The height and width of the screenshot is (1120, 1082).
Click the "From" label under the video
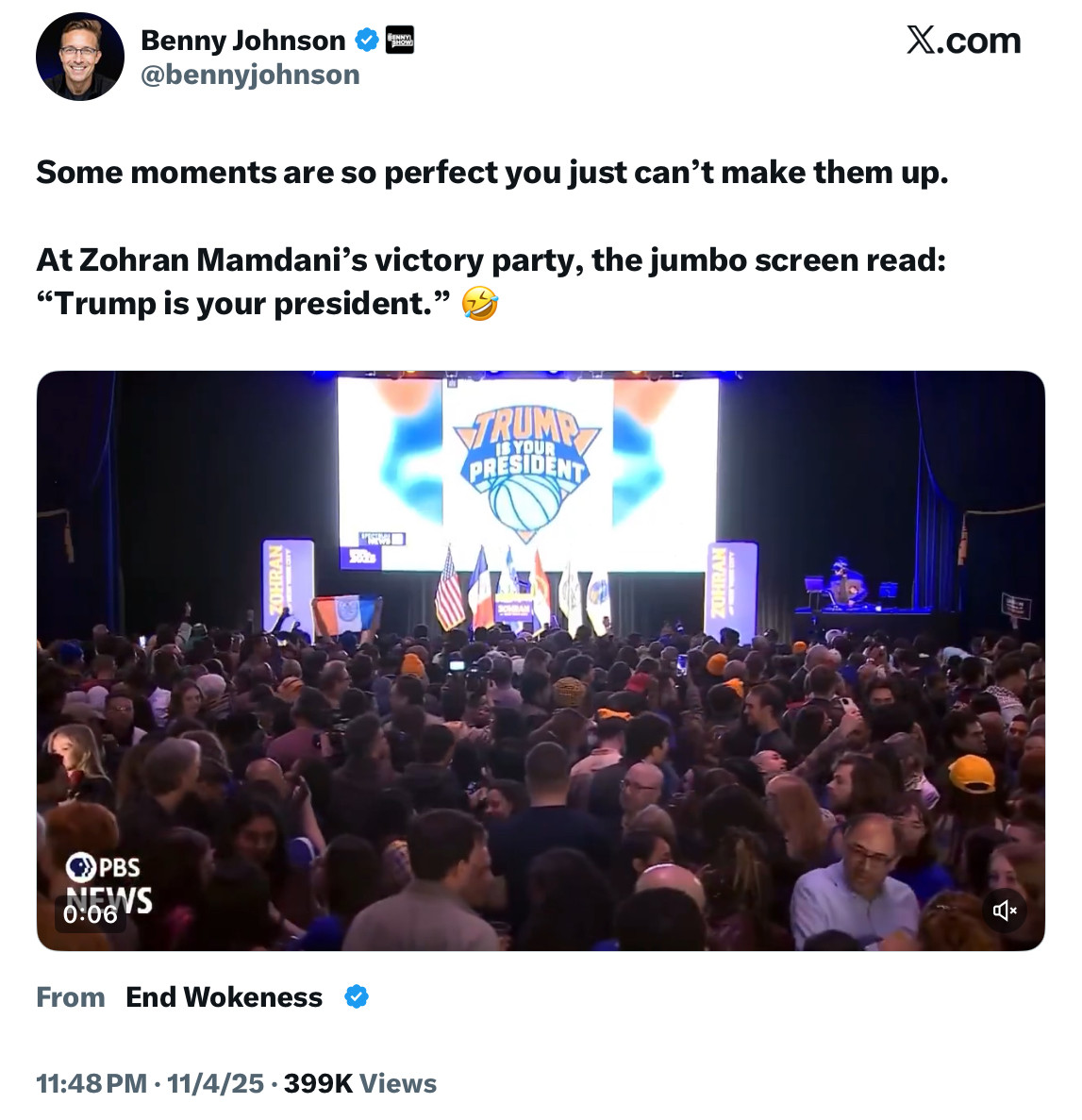point(71,997)
